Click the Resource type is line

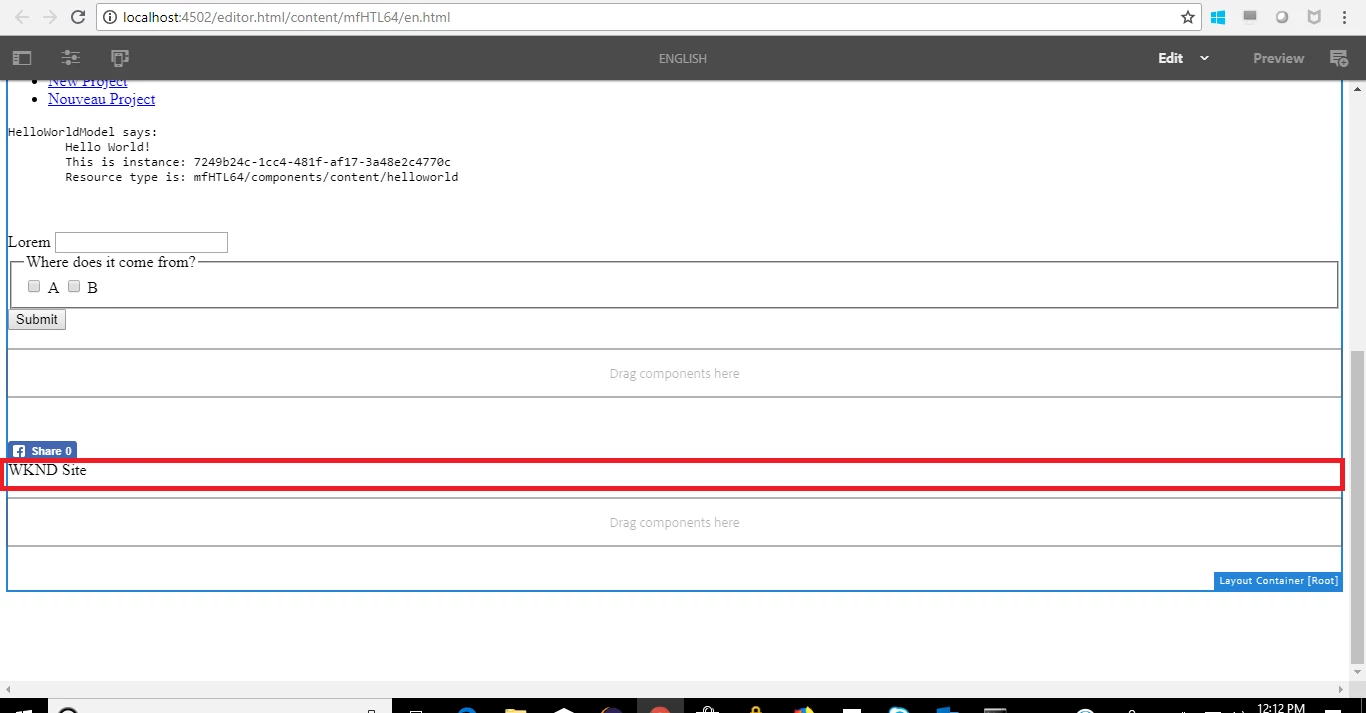point(262,177)
